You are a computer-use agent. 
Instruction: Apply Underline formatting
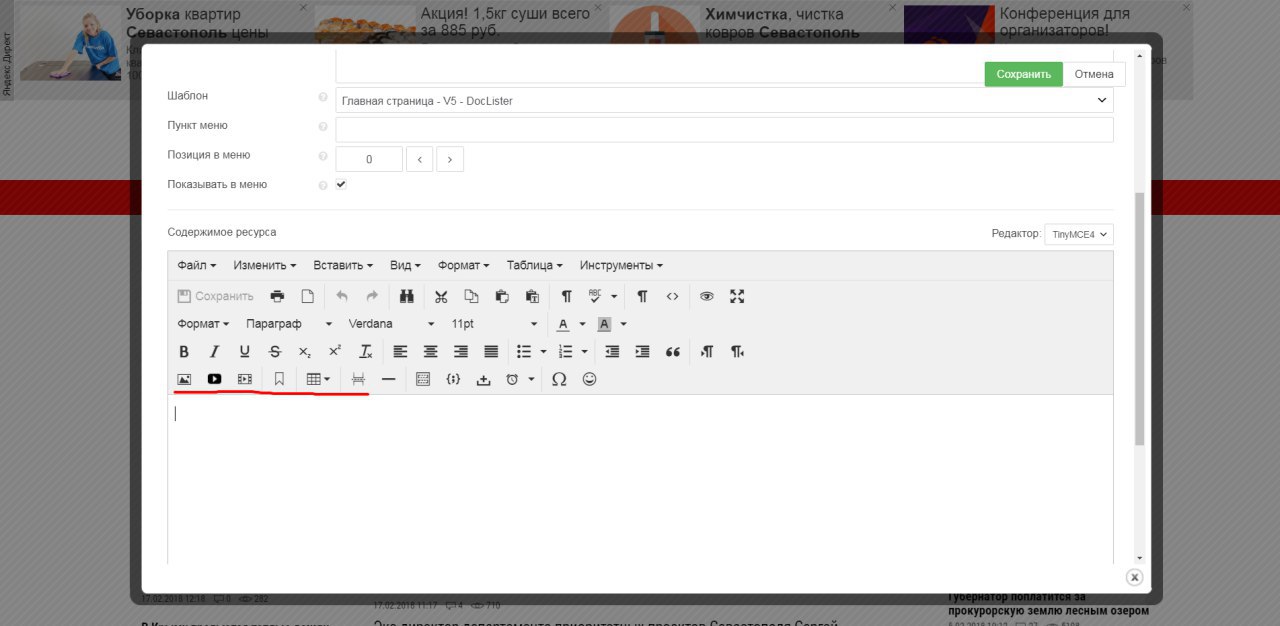tap(244, 351)
